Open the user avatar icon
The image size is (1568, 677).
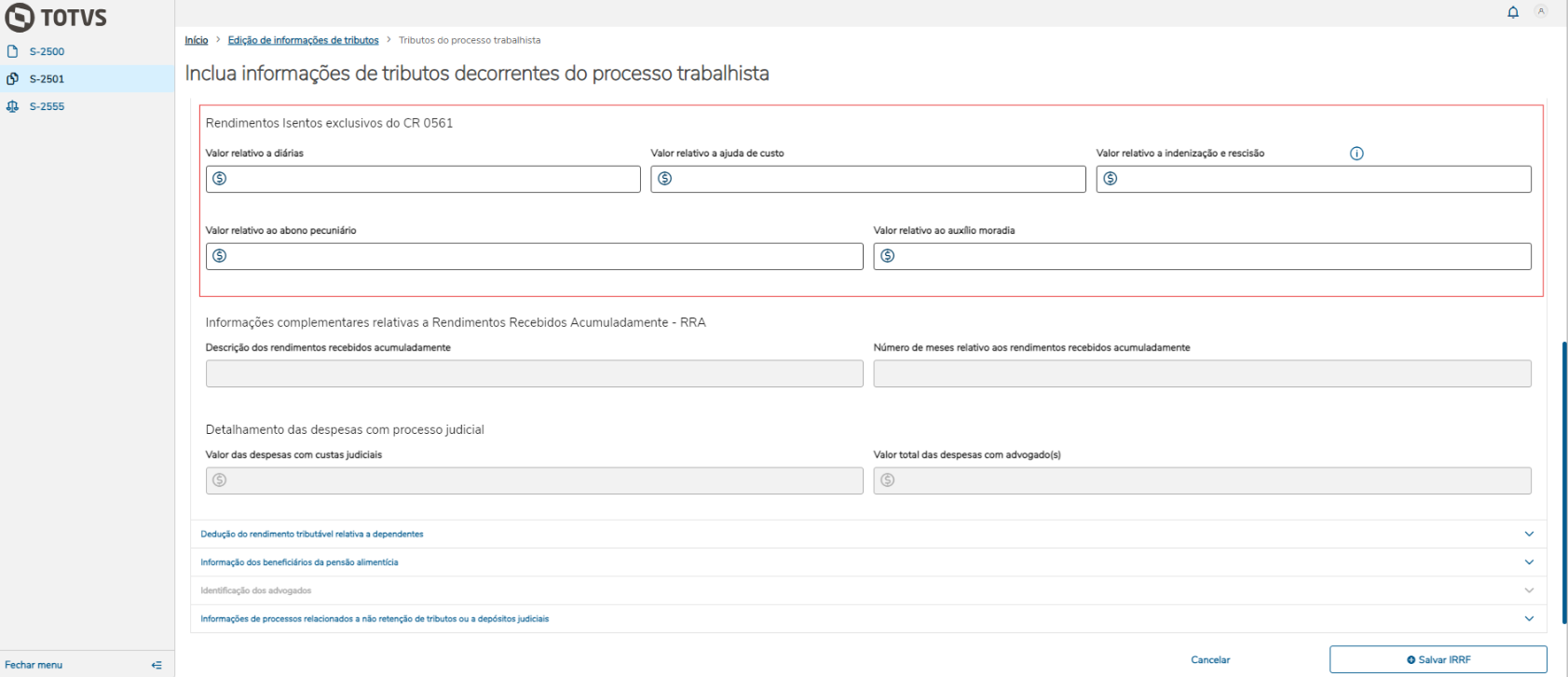click(1541, 12)
